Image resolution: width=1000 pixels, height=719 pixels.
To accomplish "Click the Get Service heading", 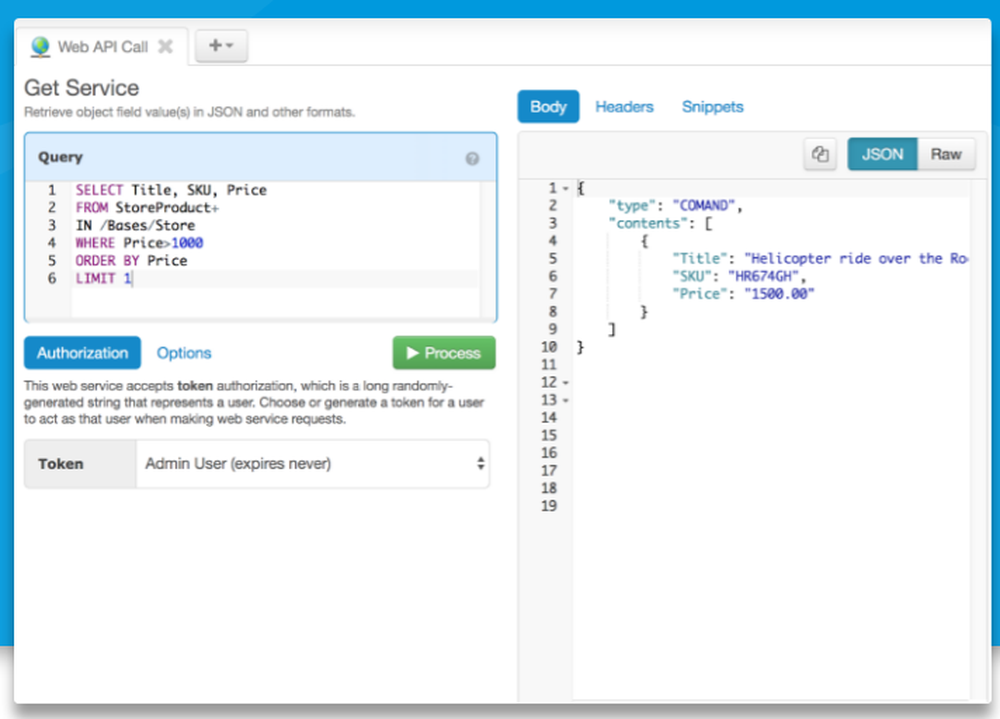I will (x=82, y=88).
